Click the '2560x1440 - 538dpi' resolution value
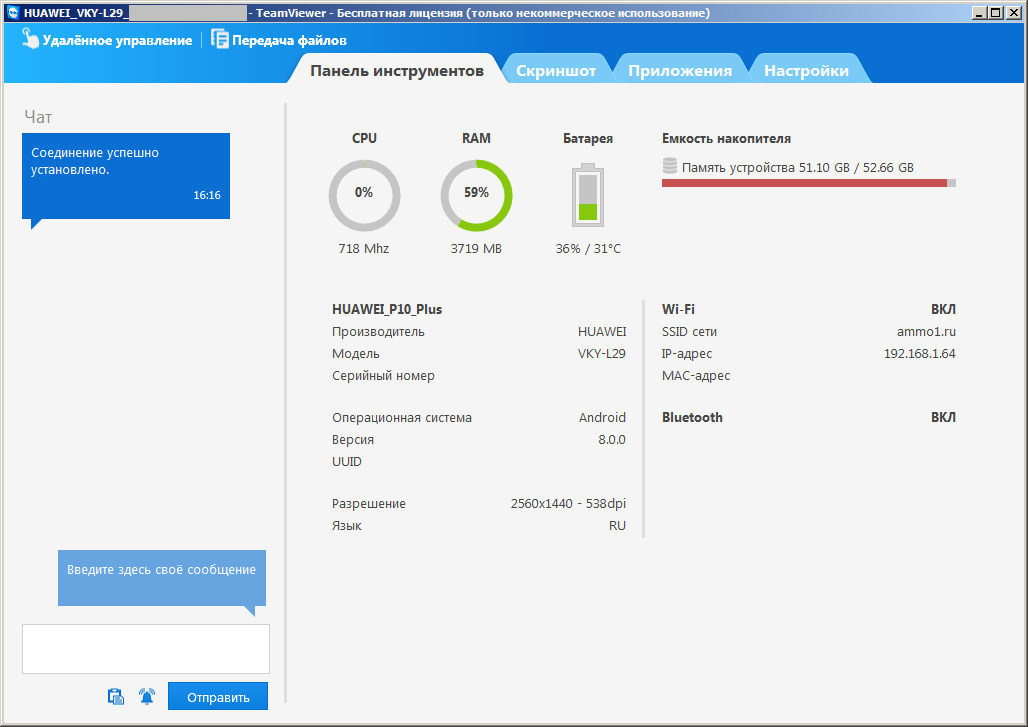1028x727 pixels. point(568,503)
